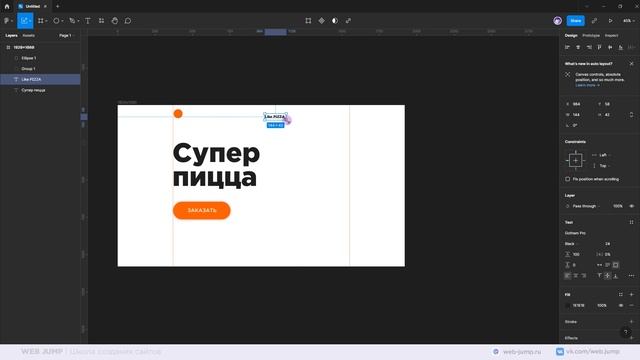Open Pass through blend mode dropdown
640x360 pixels.
(586, 206)
